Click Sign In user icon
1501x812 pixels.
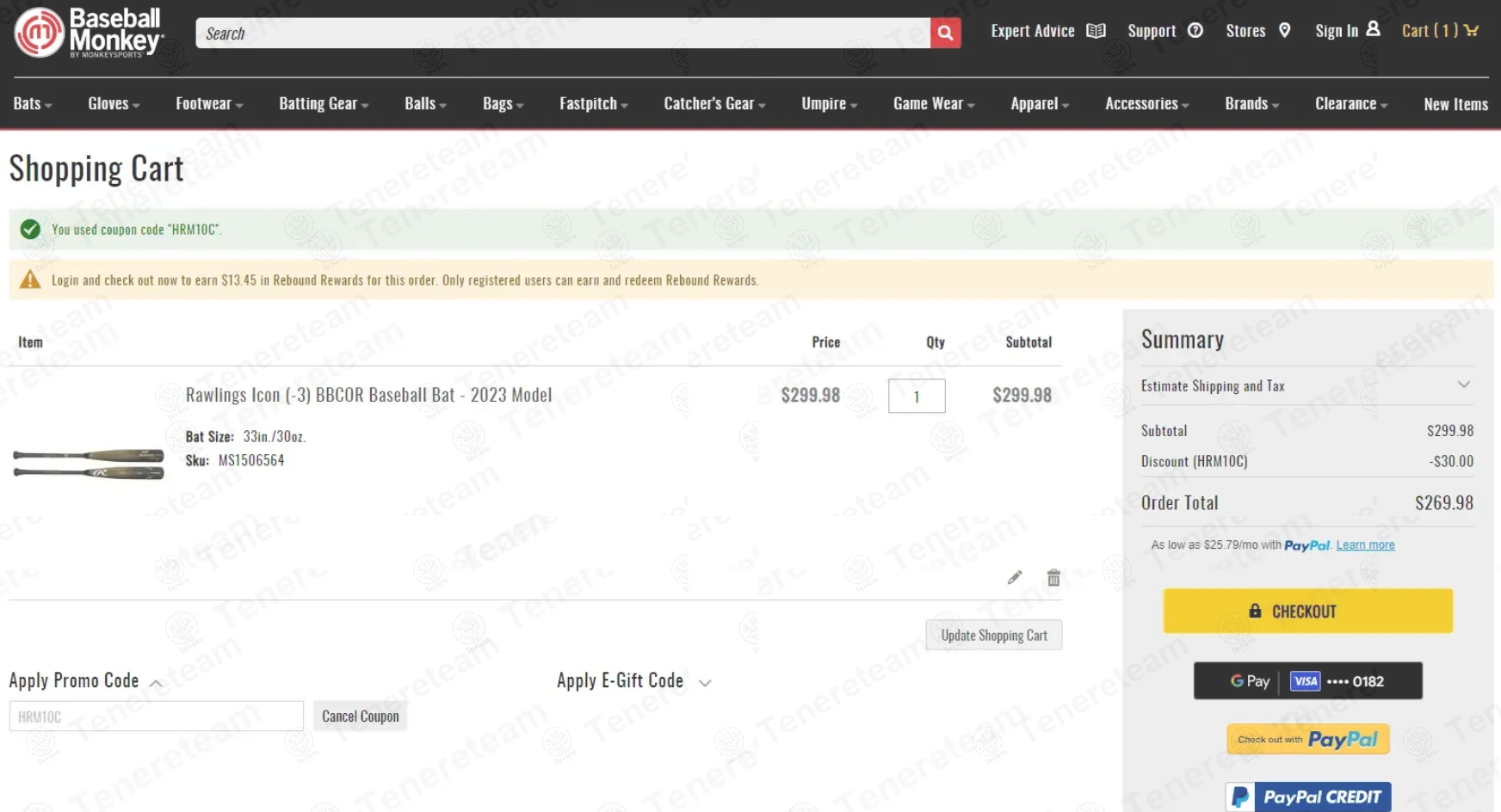pyautogui.click(x=1373, y=30)
